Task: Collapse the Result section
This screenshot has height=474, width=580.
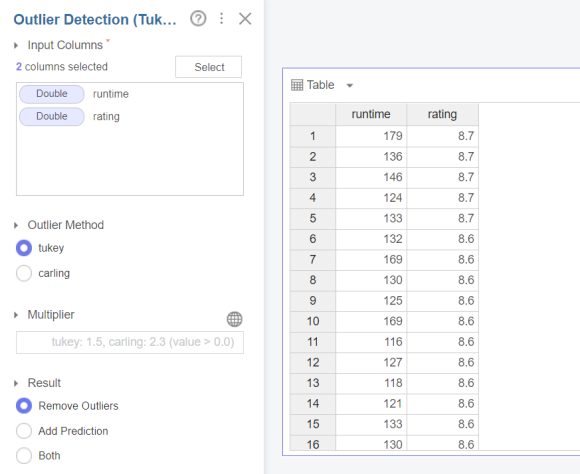Action: coord(16,383)
